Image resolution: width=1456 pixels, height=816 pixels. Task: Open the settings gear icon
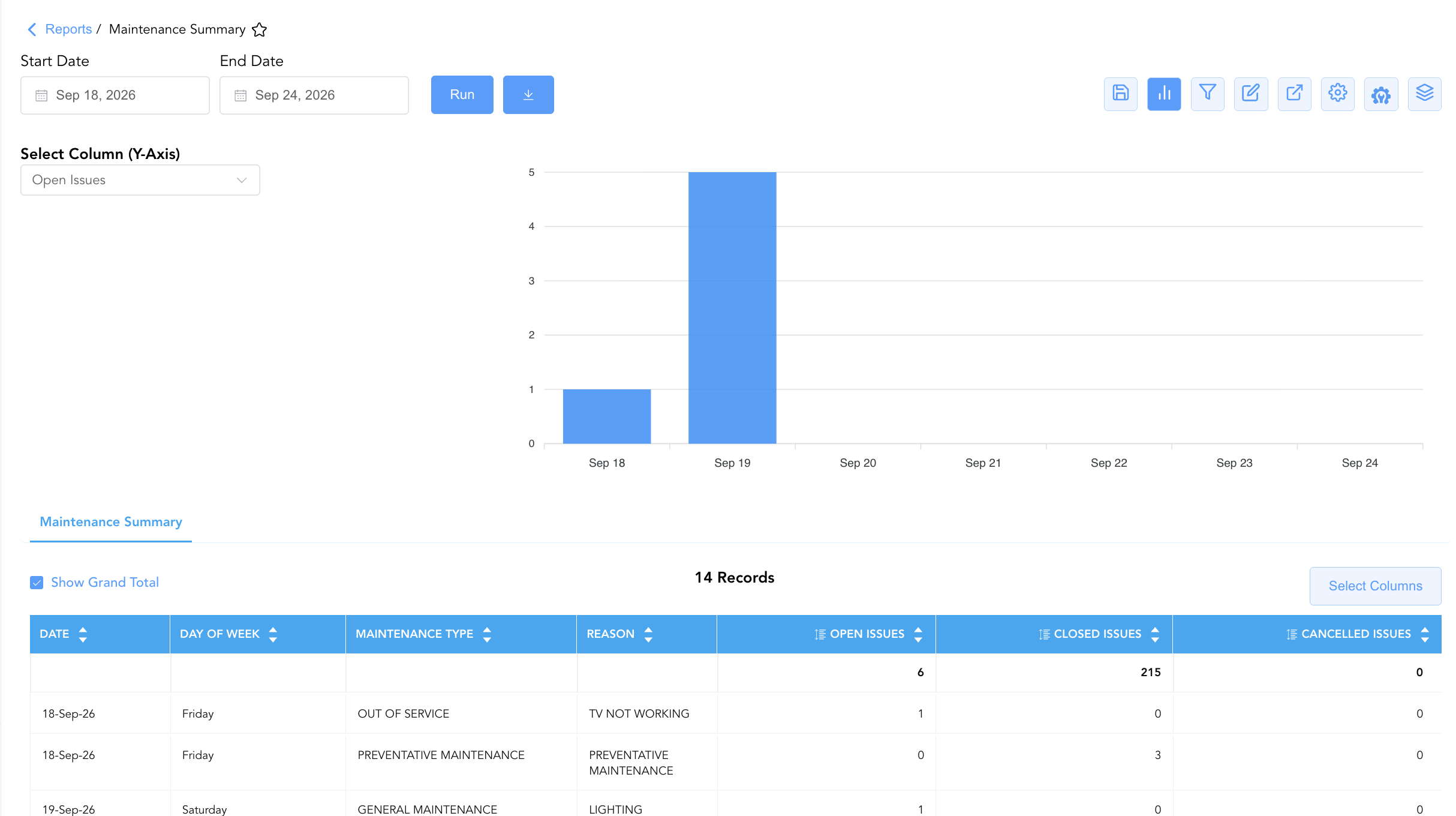coord(1337,94)
